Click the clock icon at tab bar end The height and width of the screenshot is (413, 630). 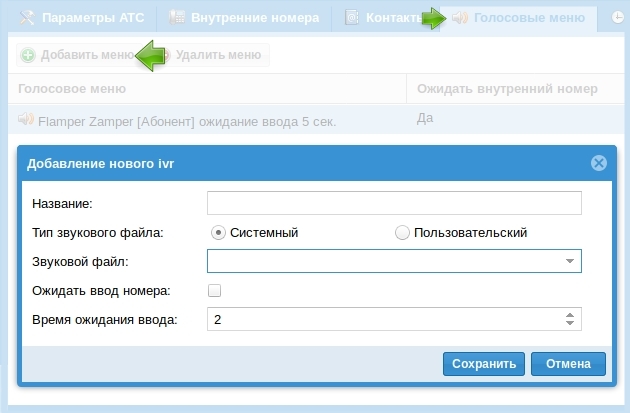tap(618, 18)
